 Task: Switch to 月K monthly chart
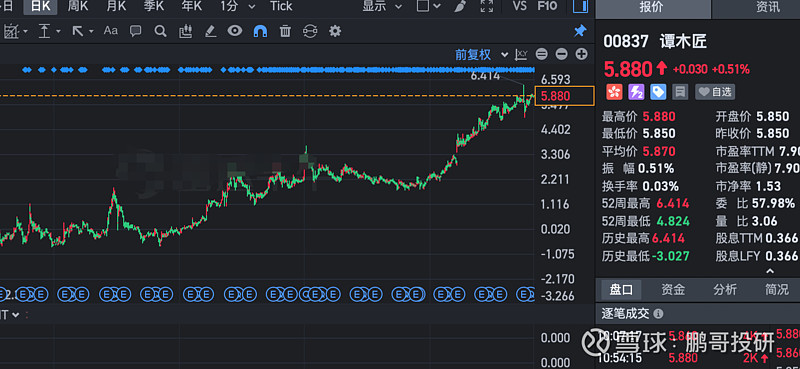[x=116, y=7]
